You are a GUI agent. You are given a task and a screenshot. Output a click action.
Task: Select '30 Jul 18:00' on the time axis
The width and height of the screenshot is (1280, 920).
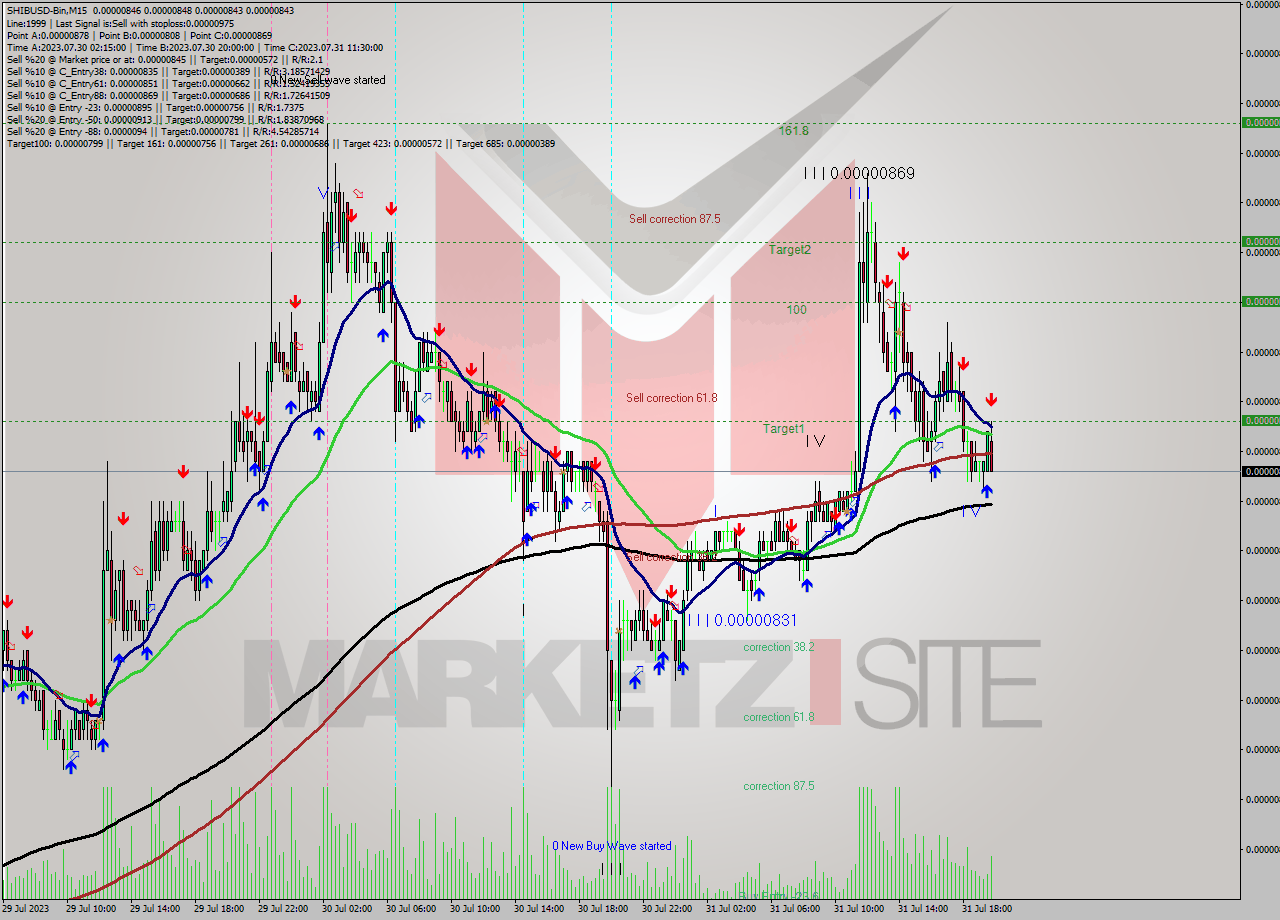click(x=603, y=909)
